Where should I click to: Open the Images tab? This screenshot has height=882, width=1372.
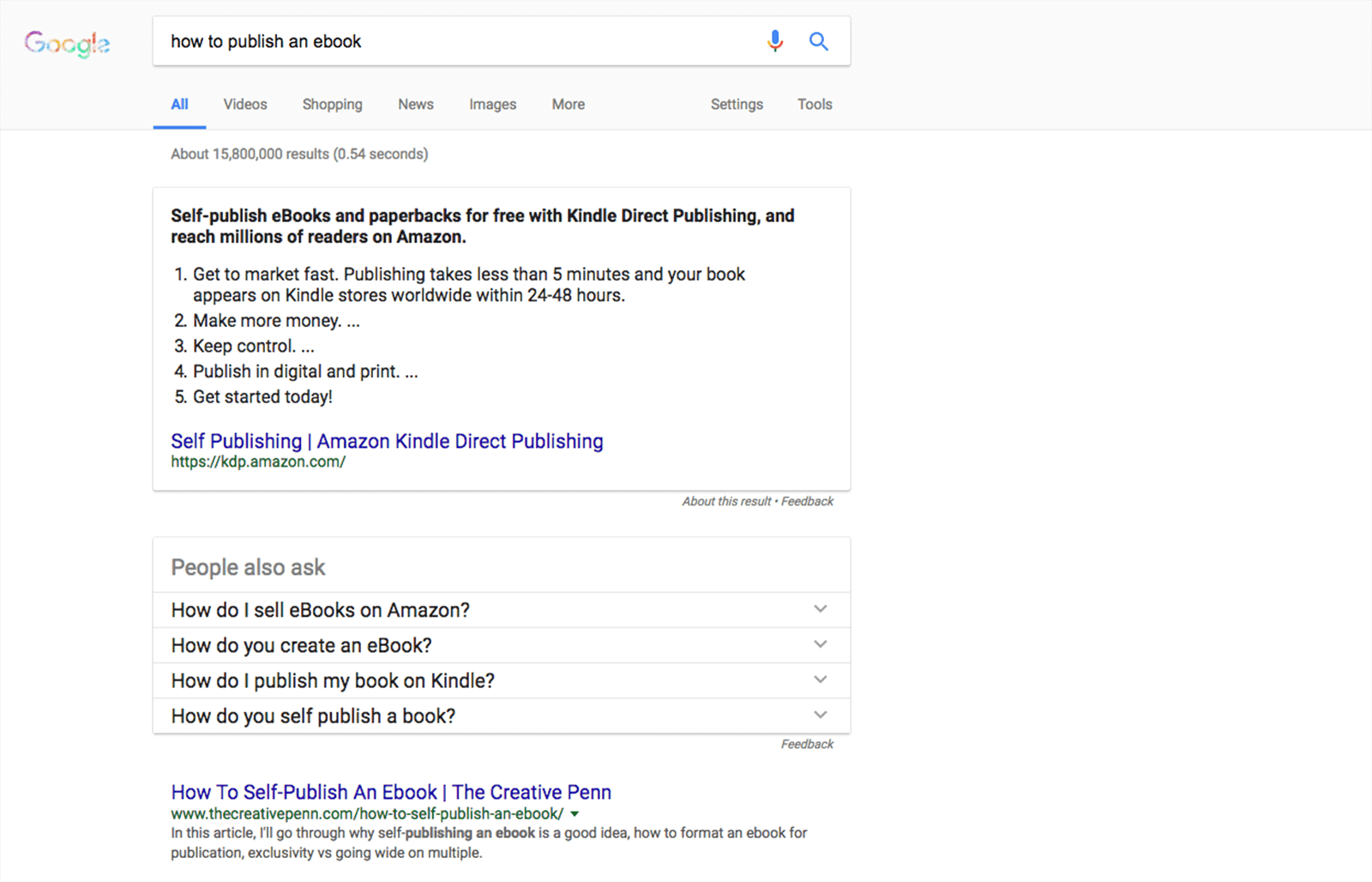[492, 105]
